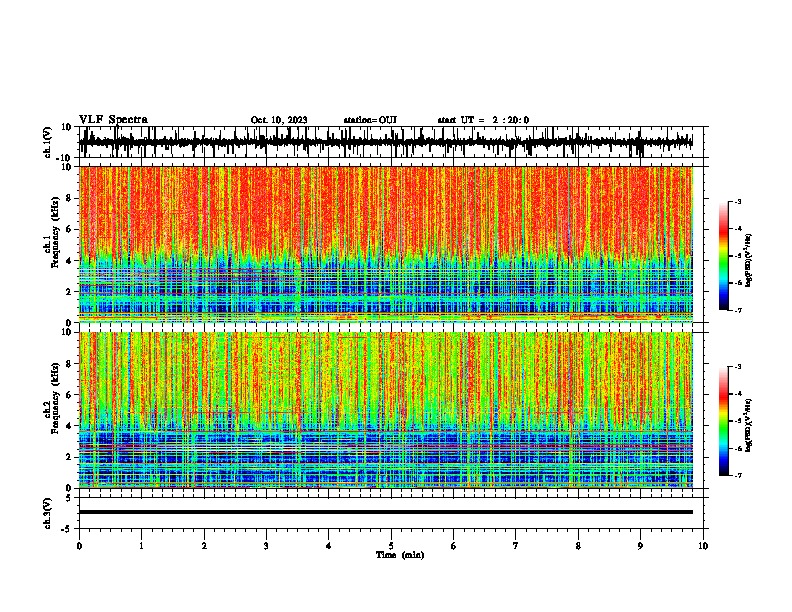
Task: Click time axis tick label "2"
Action: (x=204, y=546)
